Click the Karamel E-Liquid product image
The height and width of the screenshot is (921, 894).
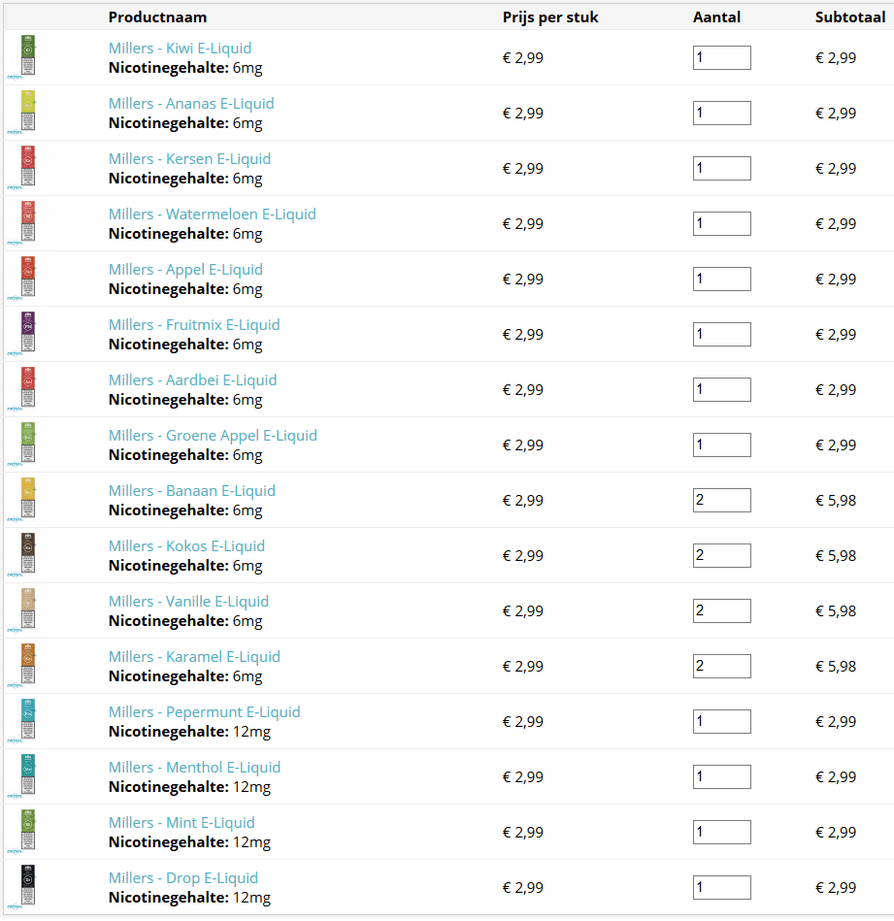pyautogui.click(x=27, y=663)
